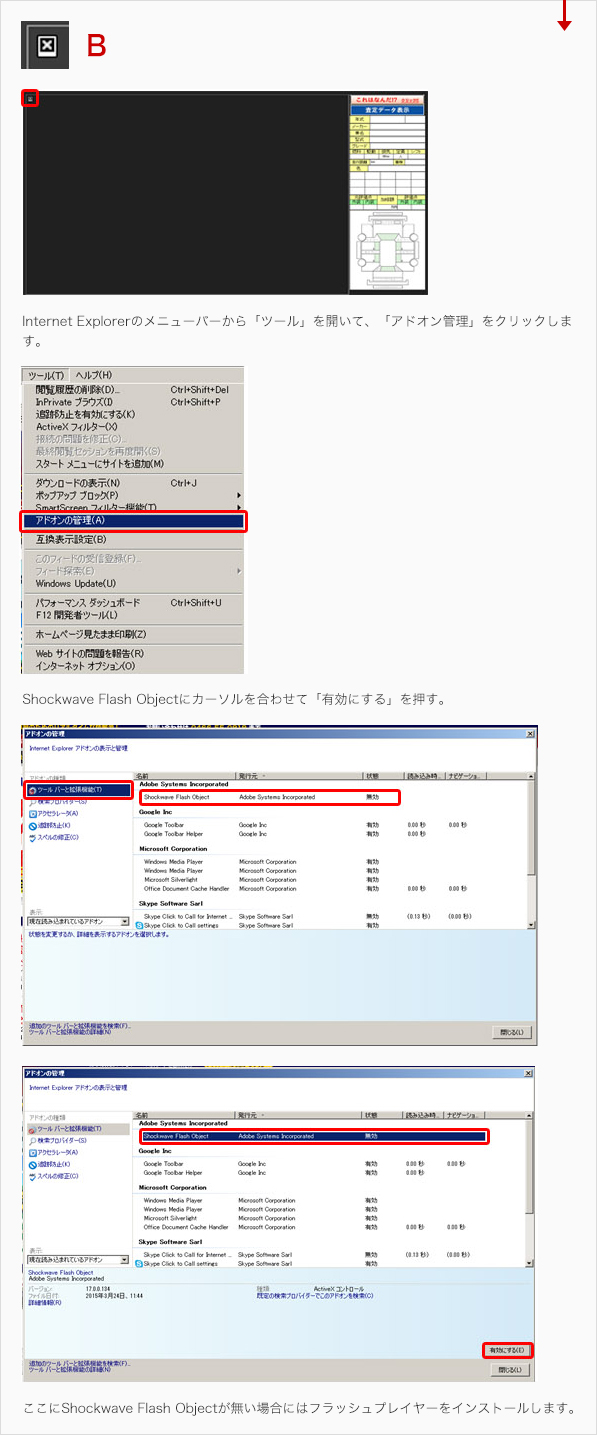Click 閉じる(L) in dialog without 有効にする button
The height and width of the screenshot is (1435, 597).
tap(513, 1032)
